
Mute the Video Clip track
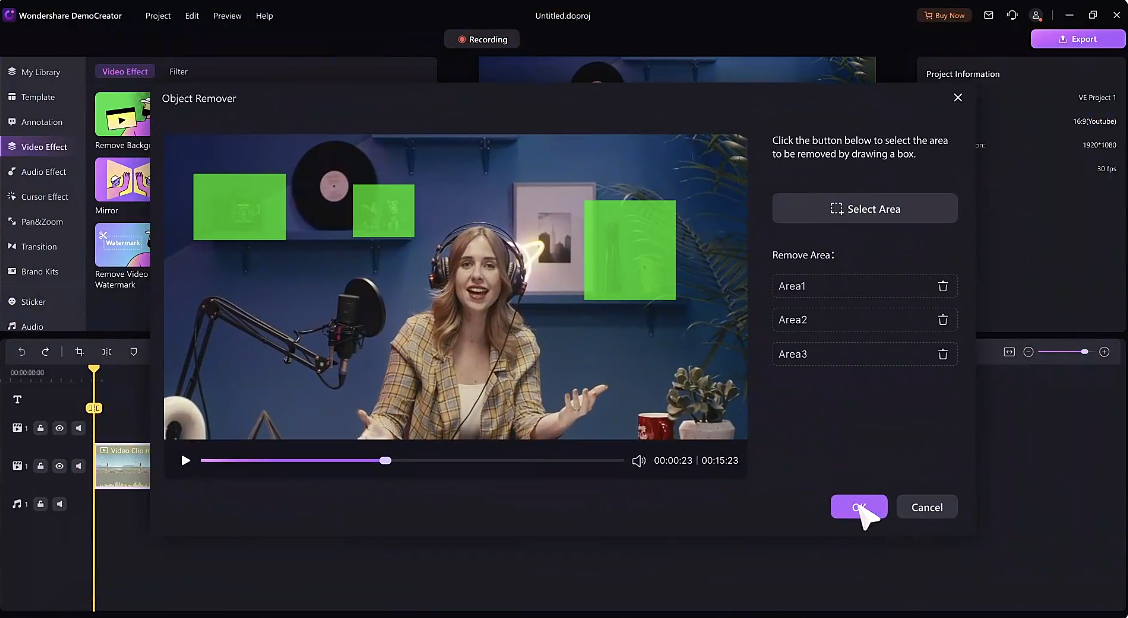click(x=78, y=465)
